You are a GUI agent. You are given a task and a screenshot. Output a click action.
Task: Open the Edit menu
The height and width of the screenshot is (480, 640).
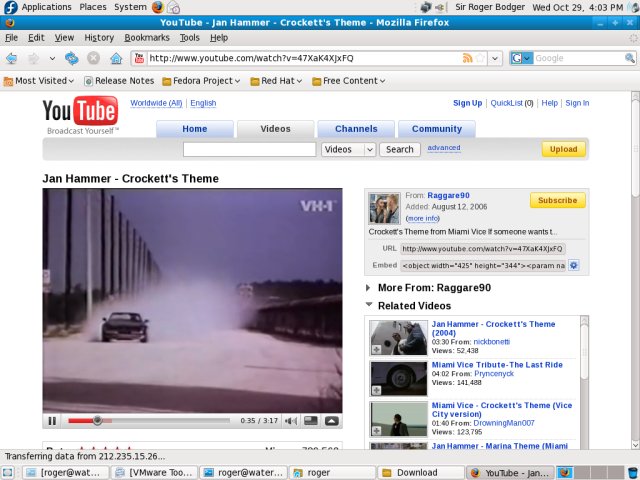click(x=36, y=38)
